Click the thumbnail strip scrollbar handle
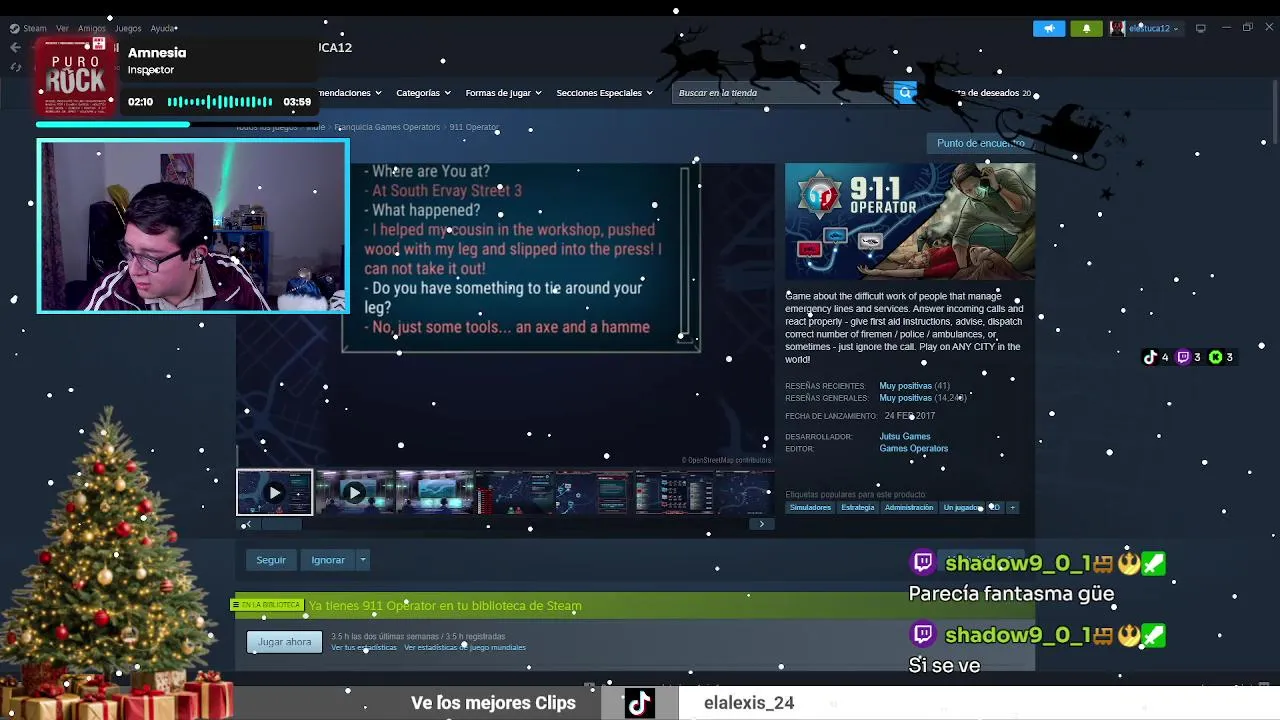Screen dimensions: 1280x720 (x=281, y=524)
